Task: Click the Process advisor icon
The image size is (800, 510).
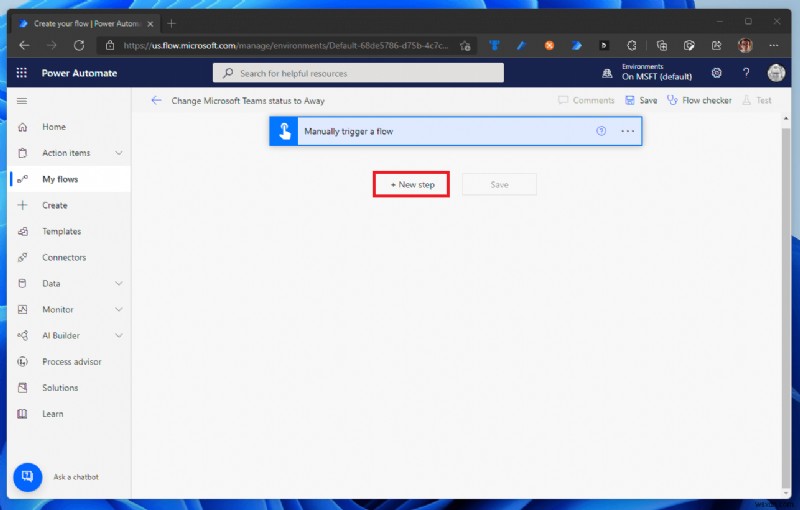Action: (22, 362)
